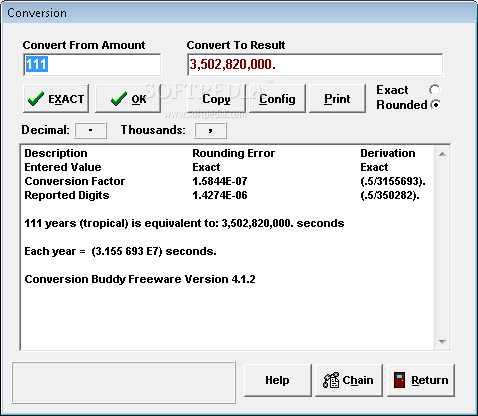Click the 'Derivation' column header
The height and width of the screenshot is (416, 478).
(388, 153)
